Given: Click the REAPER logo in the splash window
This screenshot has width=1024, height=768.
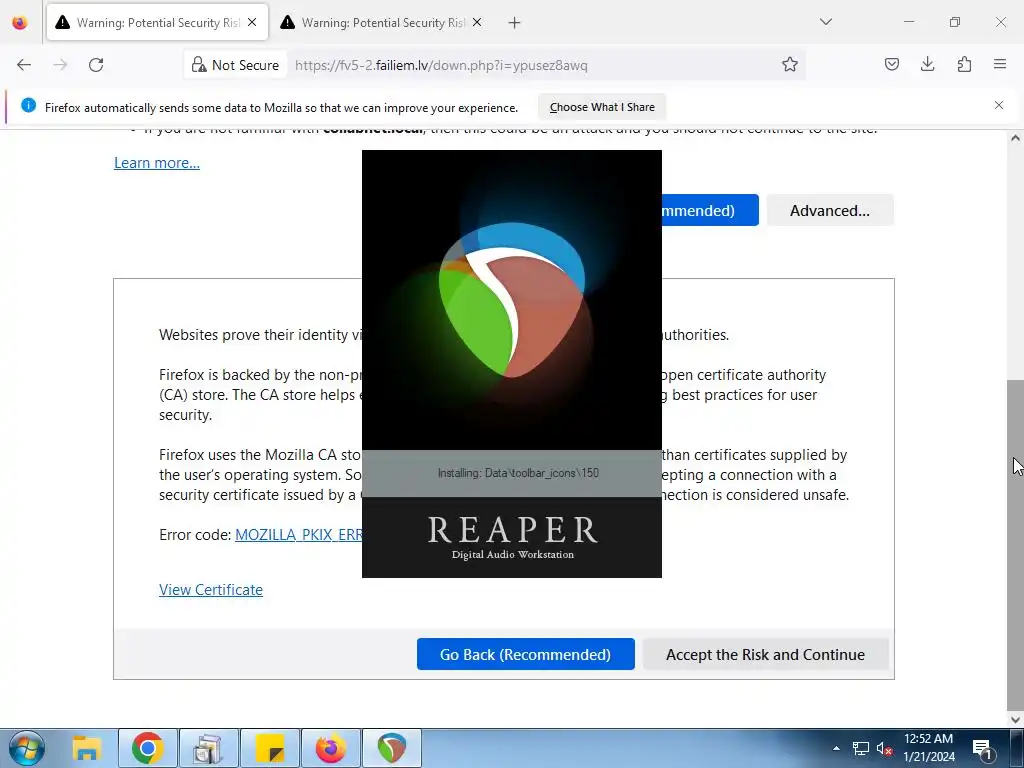Looking at the screenshot, I should 512,300.
